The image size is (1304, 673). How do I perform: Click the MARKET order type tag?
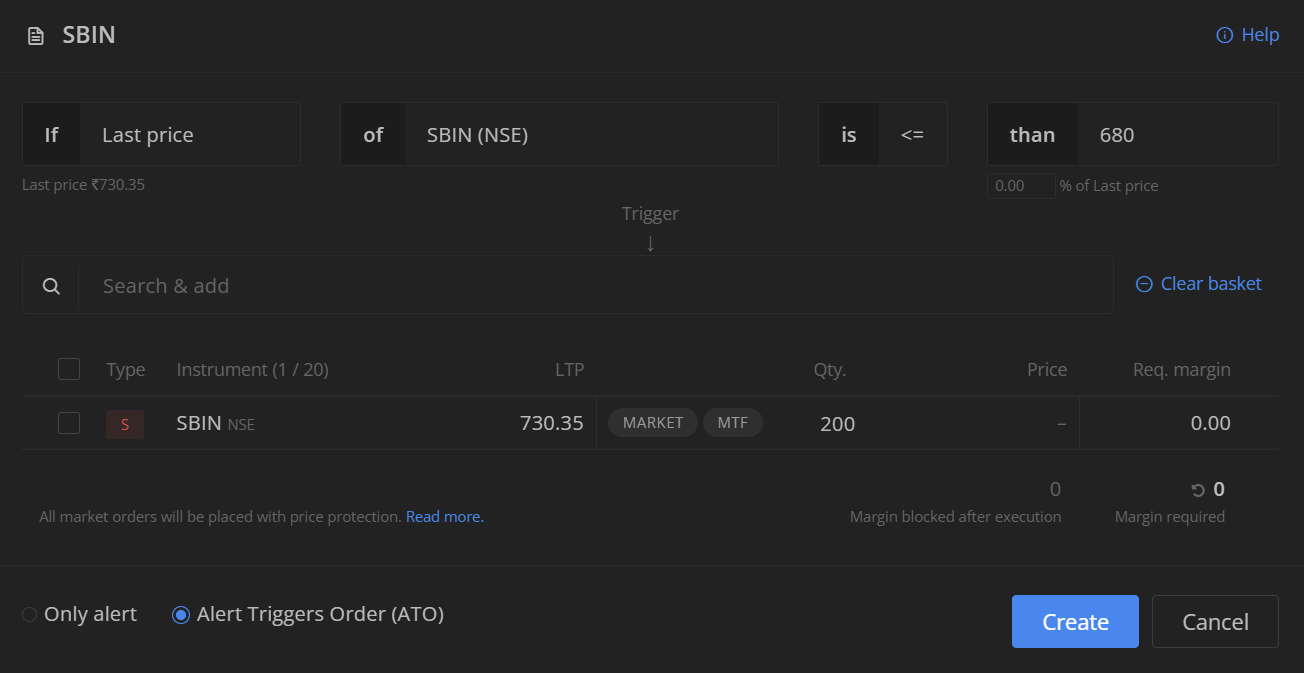coord(653,423)
